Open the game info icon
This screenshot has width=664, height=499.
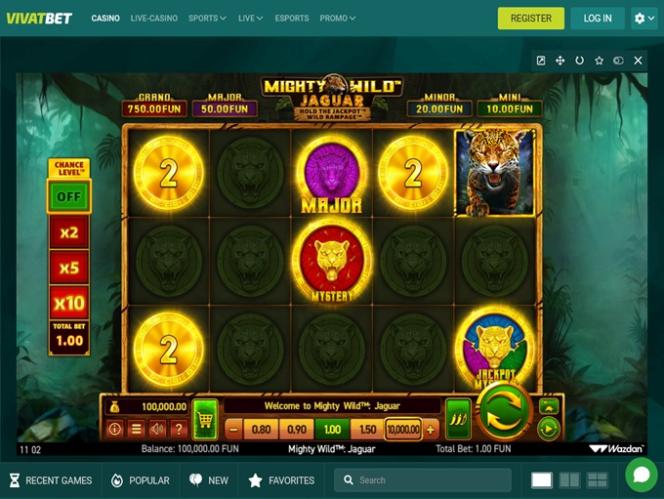pyautogui.click(x=114, y=429)
